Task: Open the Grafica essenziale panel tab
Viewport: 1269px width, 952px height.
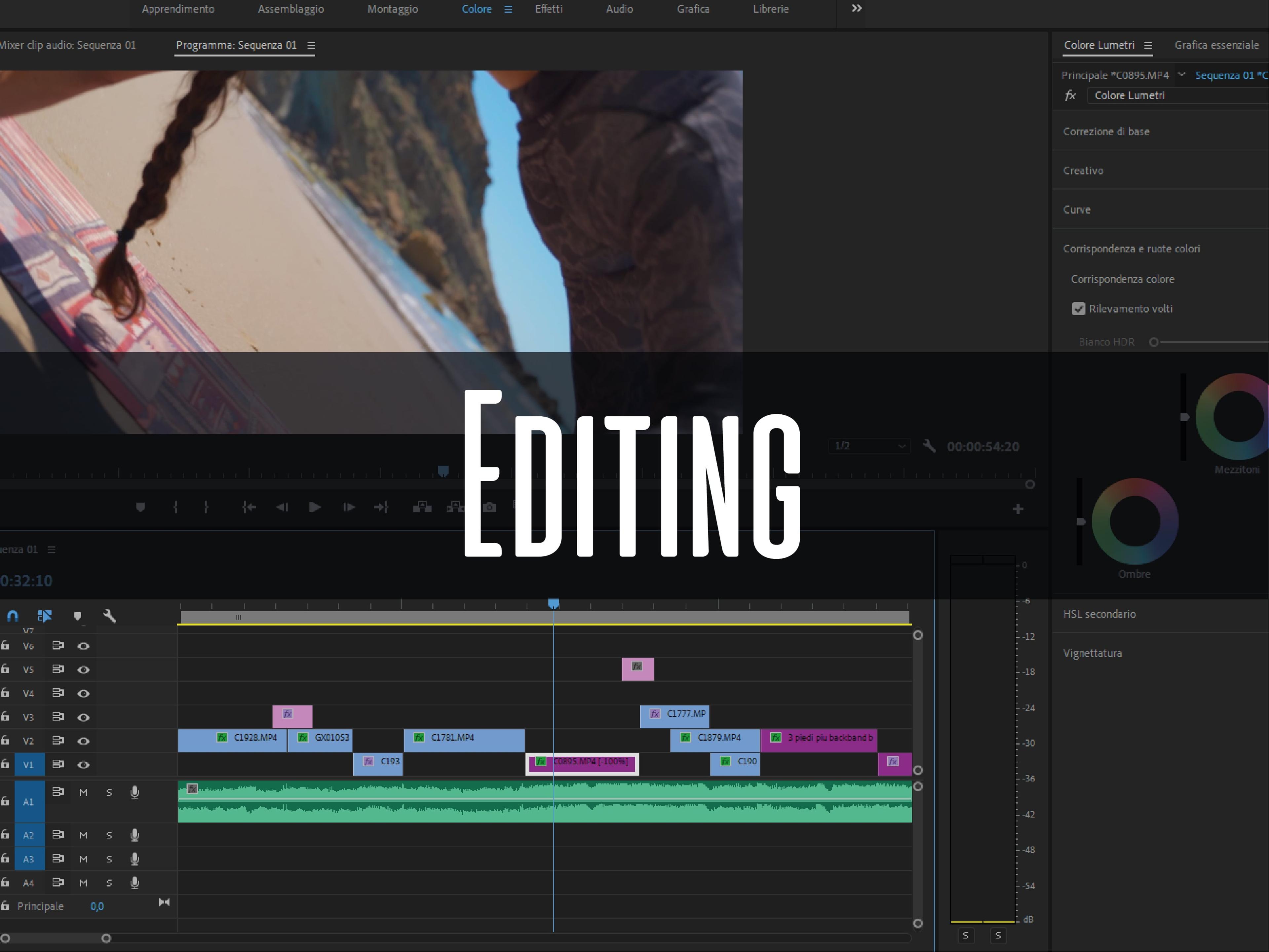Action: (1216, 45)
